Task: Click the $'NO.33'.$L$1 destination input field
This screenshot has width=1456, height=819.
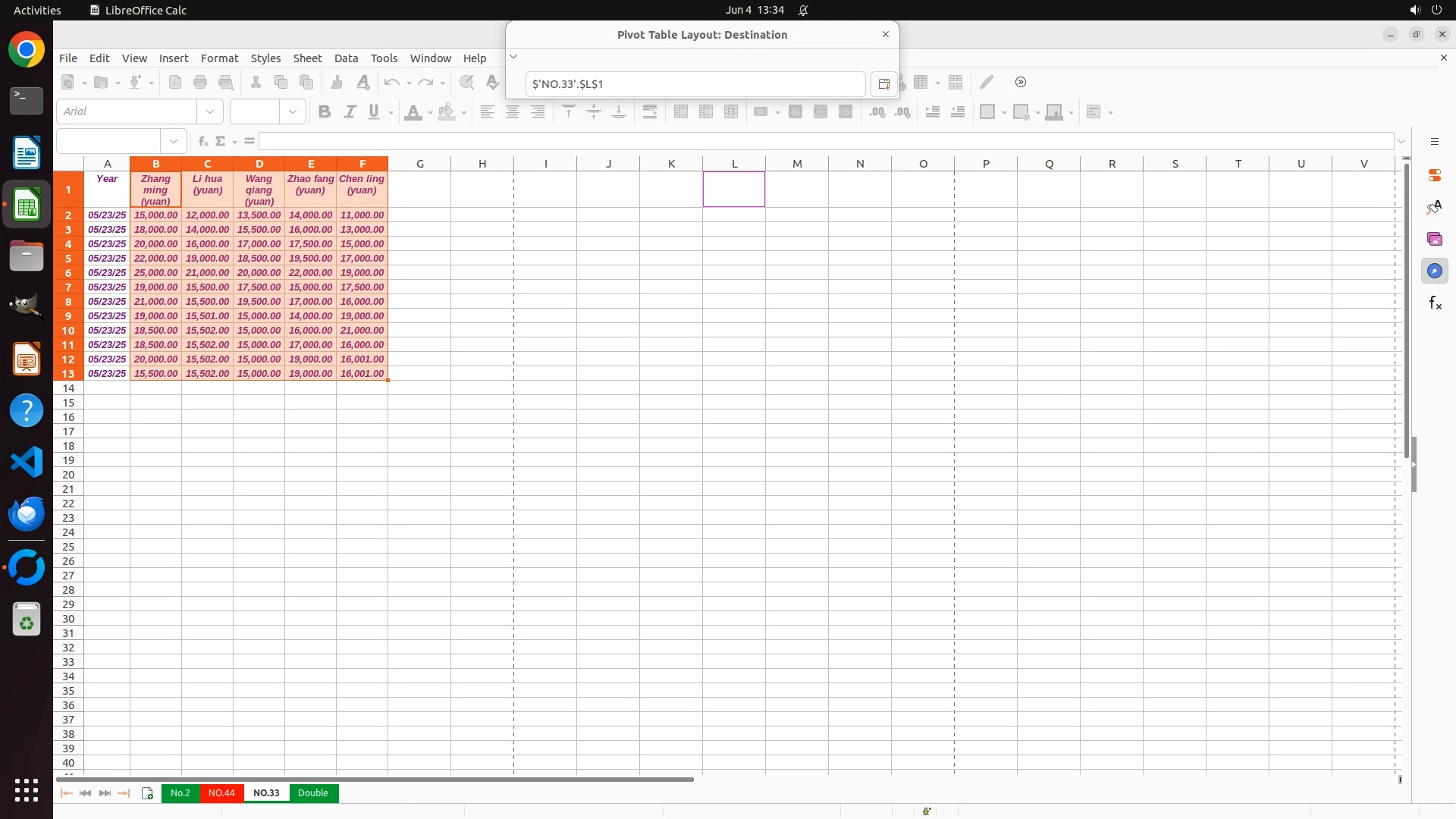Action: pos(694,84)
